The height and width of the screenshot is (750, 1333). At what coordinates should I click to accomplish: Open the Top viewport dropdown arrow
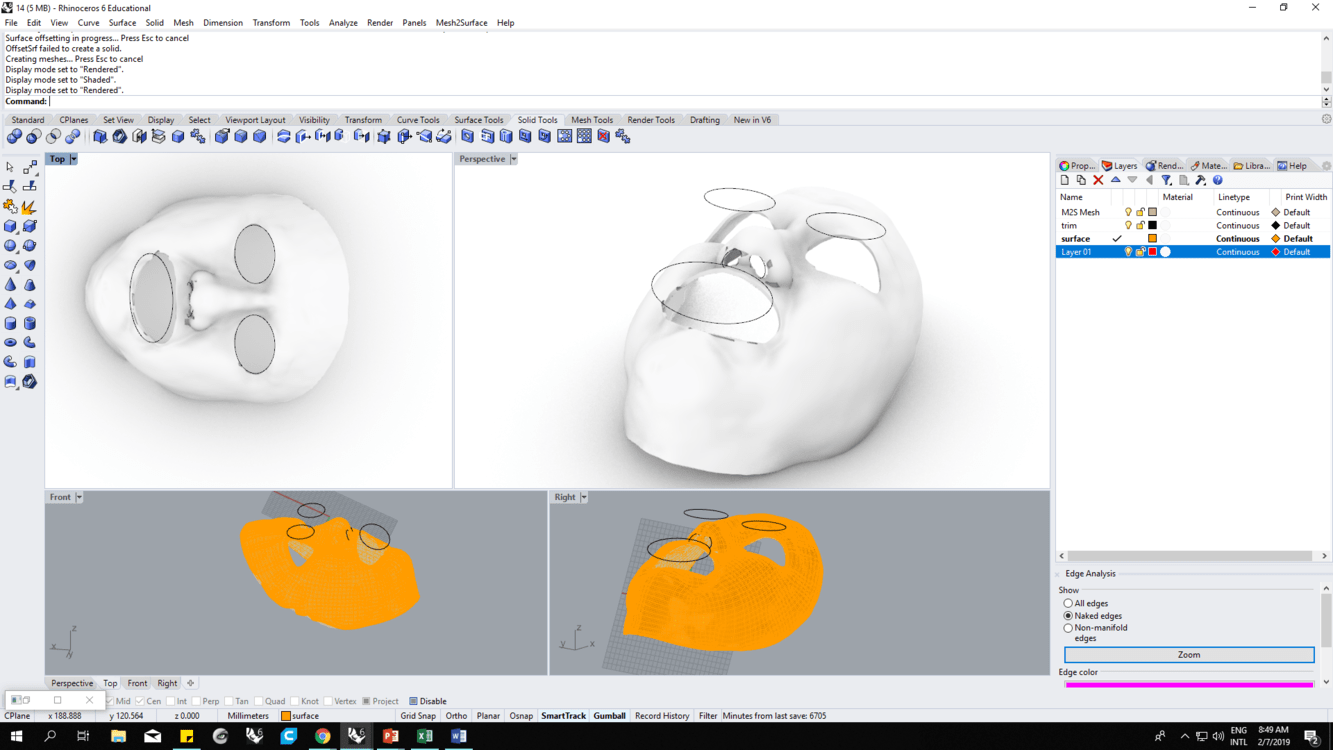click(x=73, y=159)
